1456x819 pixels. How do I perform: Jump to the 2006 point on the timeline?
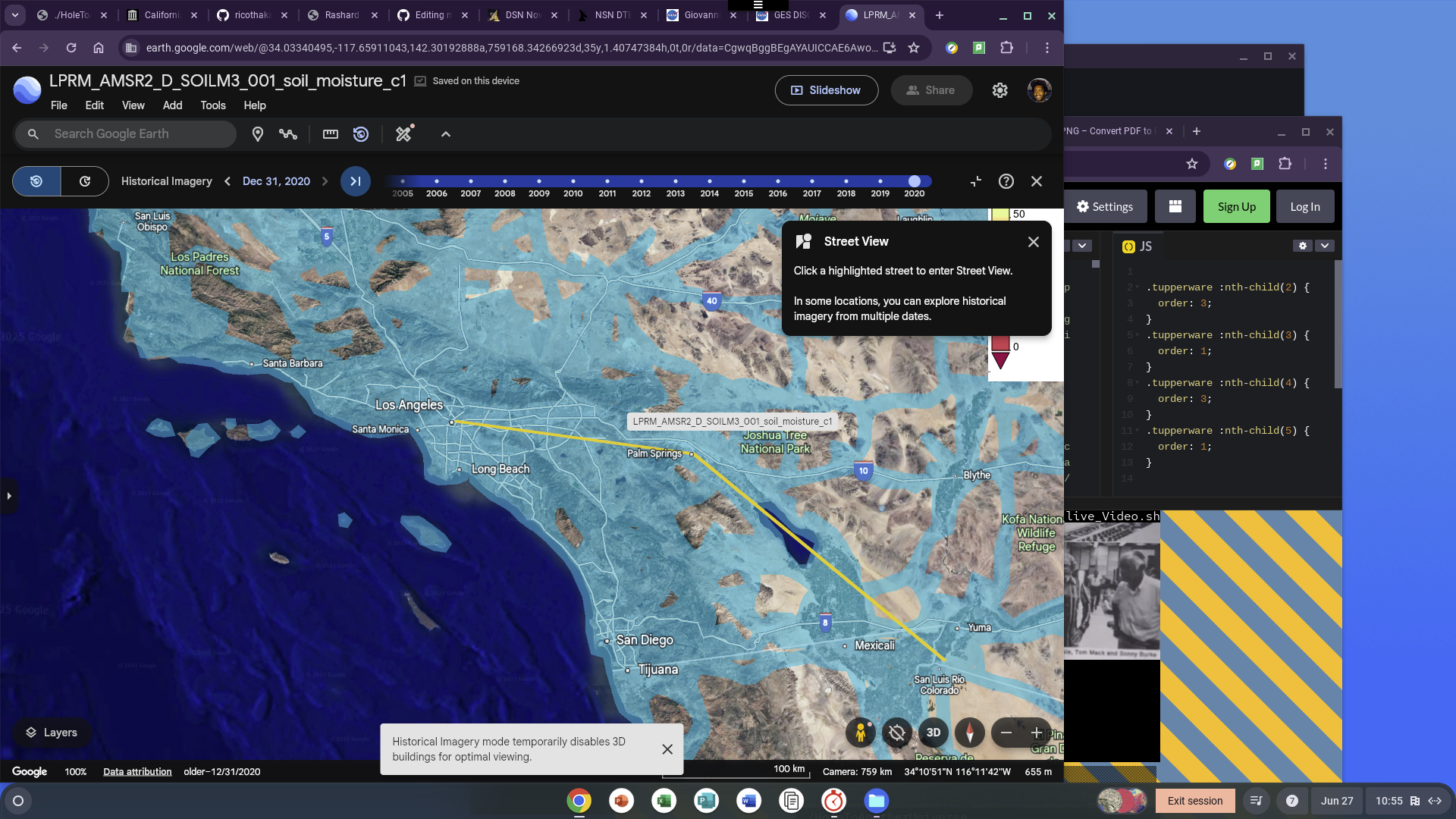coord(437,182)
